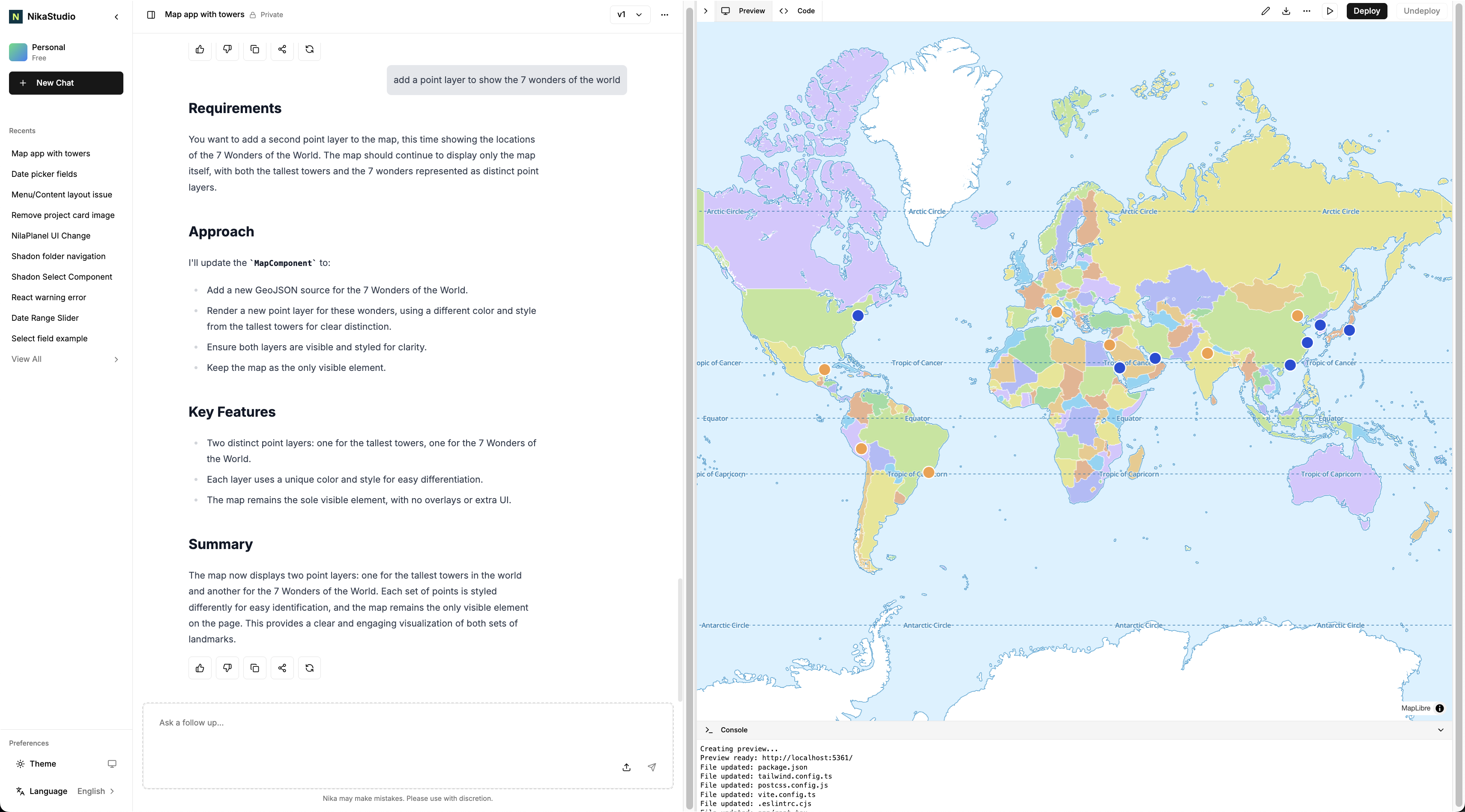Click the upload attachment icon in chat box
Image resolution: width=1465 pixels, height=812 pixels.
point(626,767)
